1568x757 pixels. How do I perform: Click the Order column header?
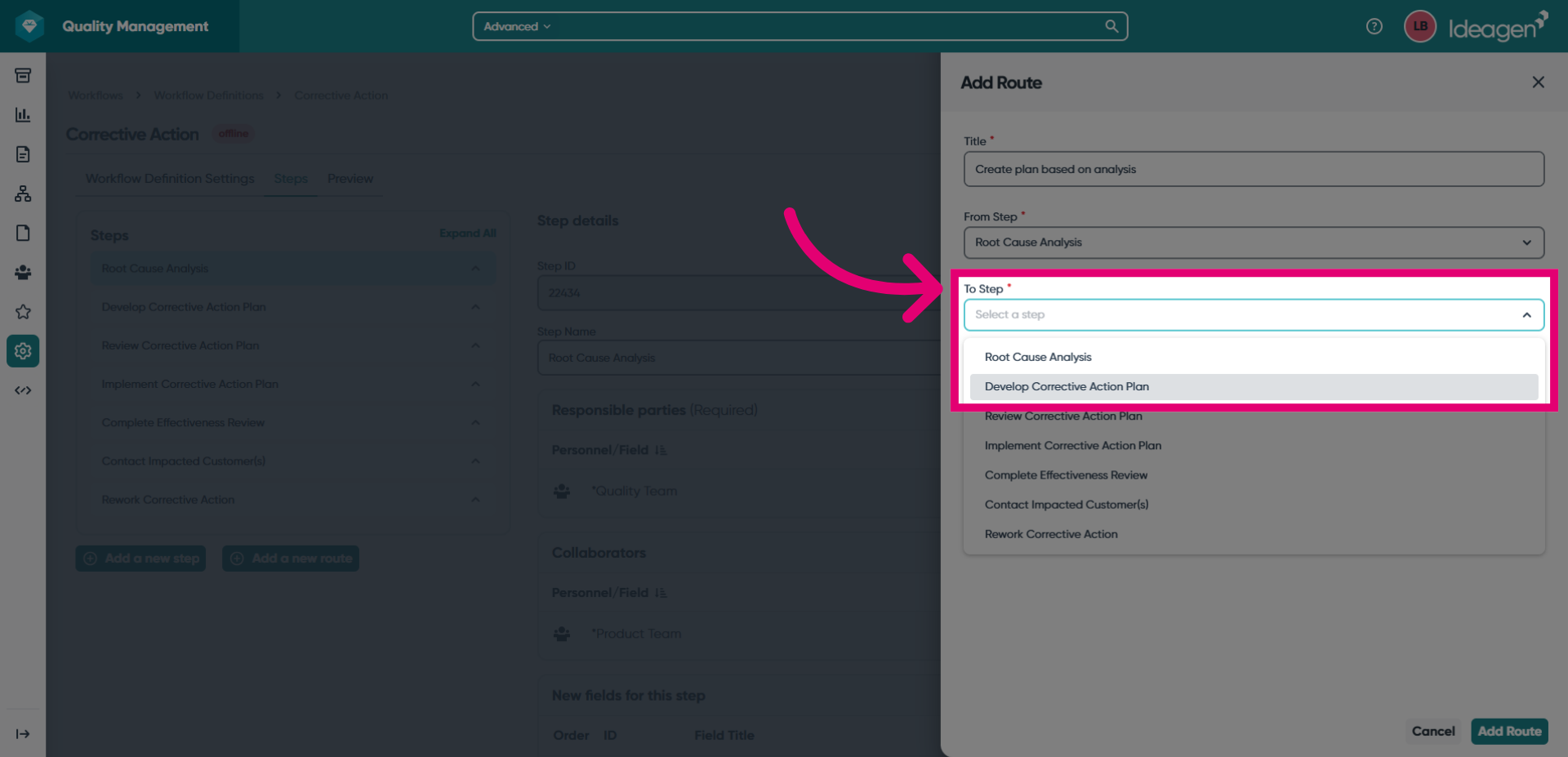(x=571, y=736)
